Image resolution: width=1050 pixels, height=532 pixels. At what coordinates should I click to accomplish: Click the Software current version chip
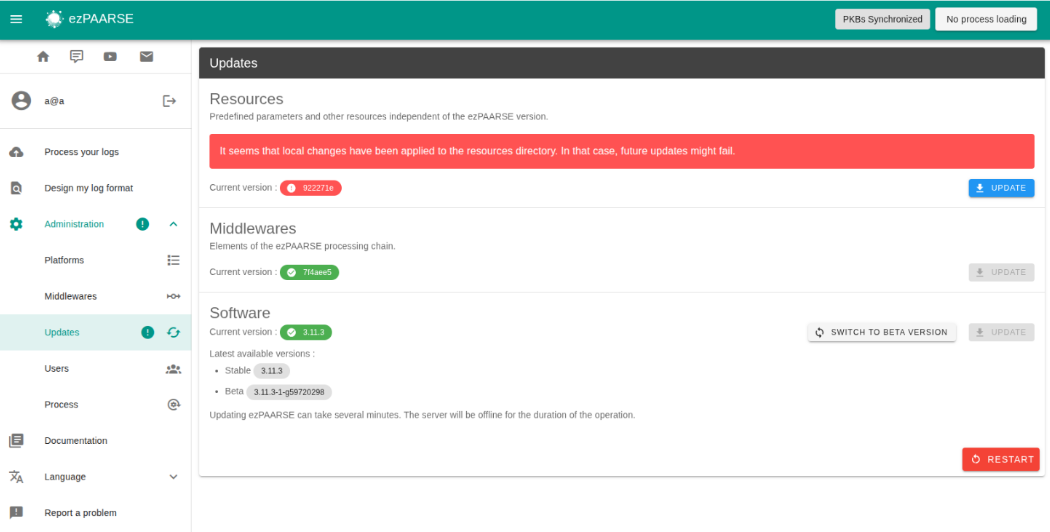(x=306, y=332)
